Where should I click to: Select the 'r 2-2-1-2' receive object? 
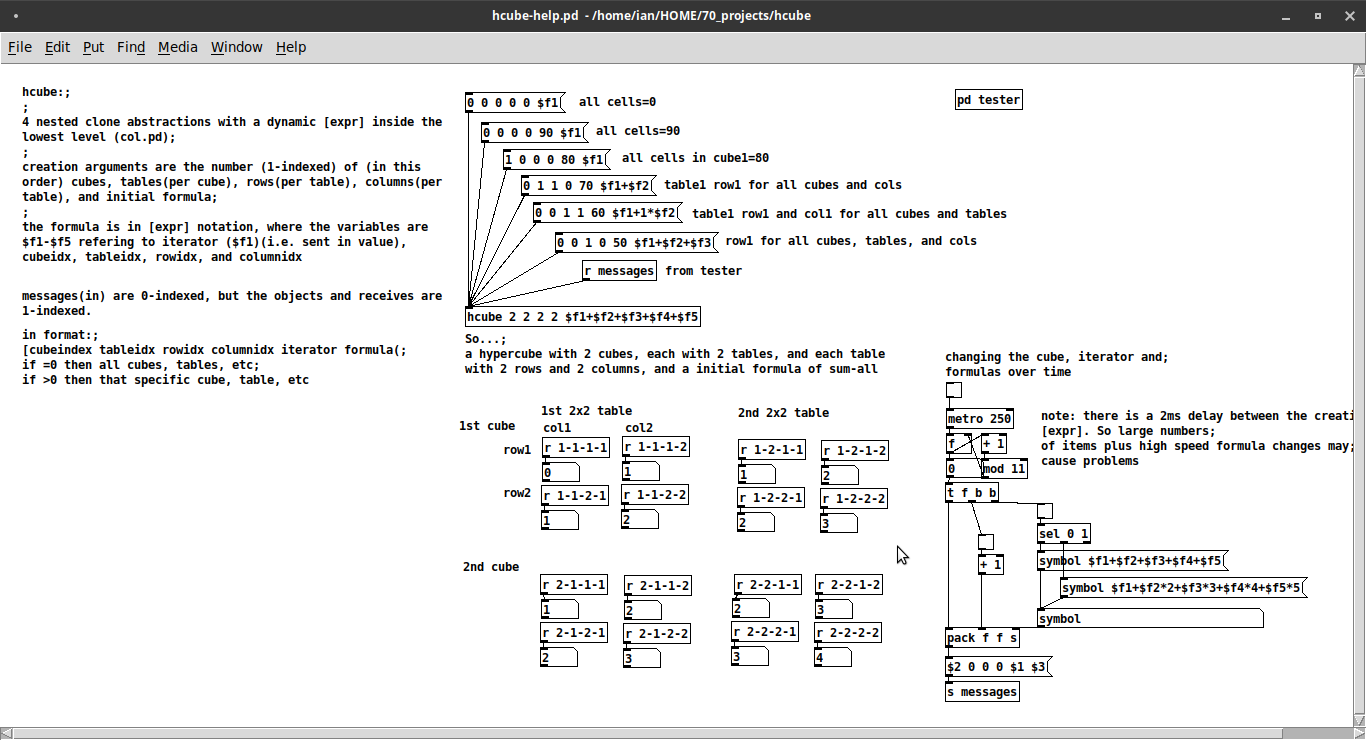click(849, 585)
